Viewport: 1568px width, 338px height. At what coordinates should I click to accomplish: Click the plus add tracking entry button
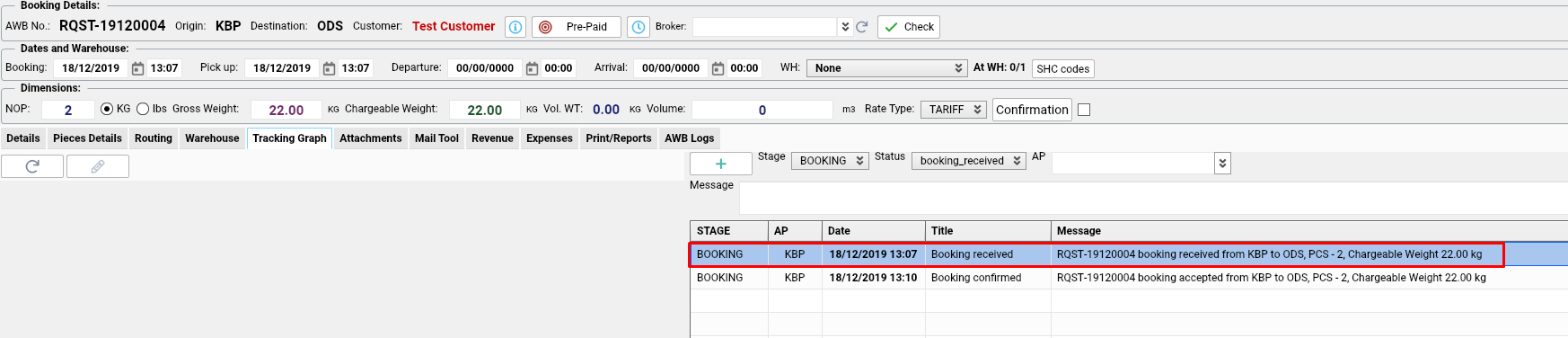720,164
